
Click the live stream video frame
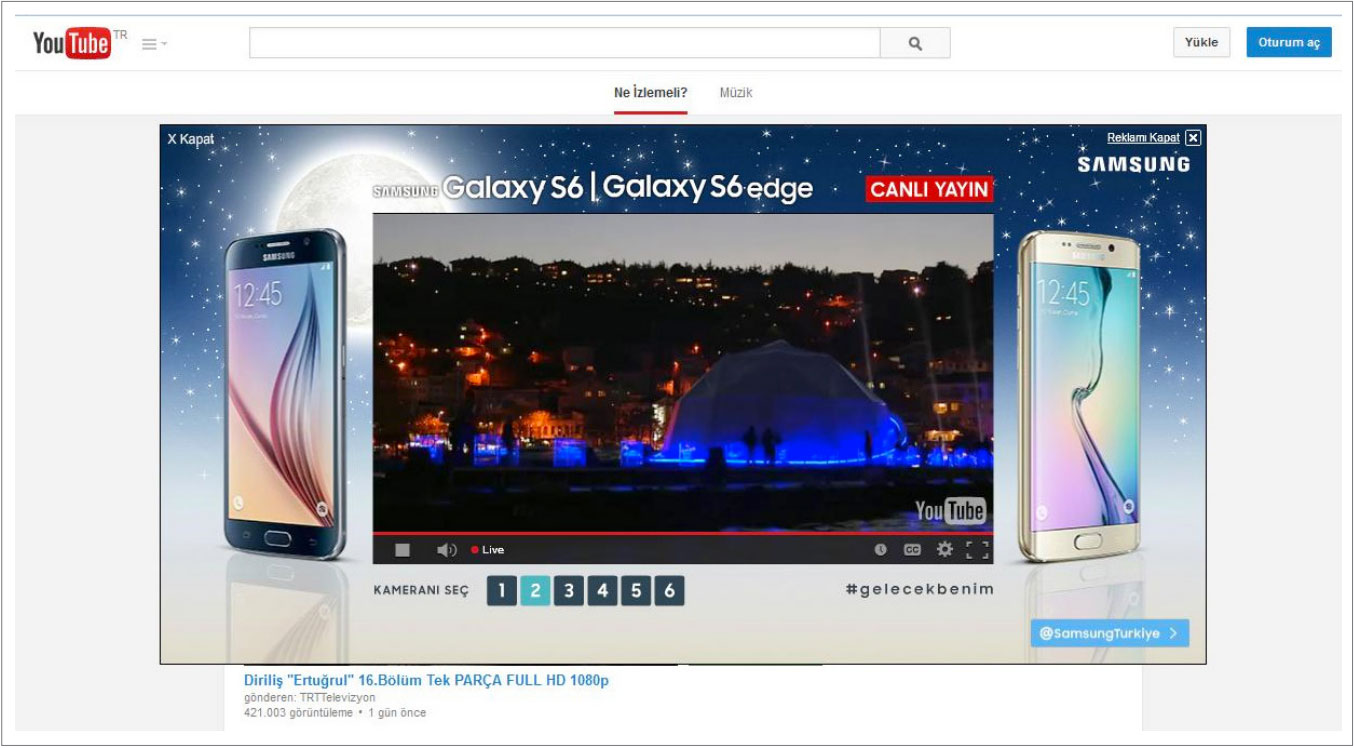tap(683, 372)
